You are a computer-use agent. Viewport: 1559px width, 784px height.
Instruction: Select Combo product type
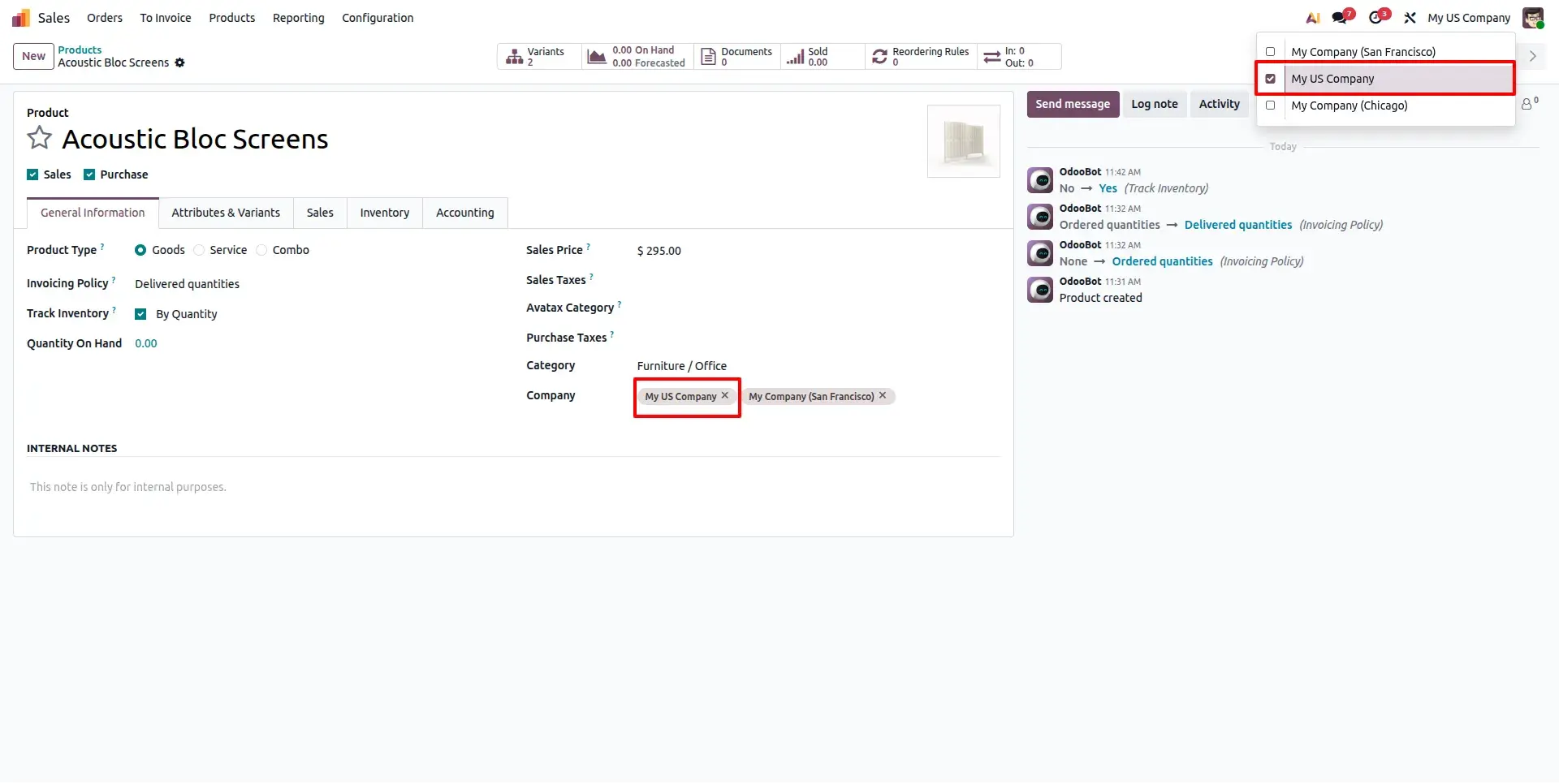(261, 250)
